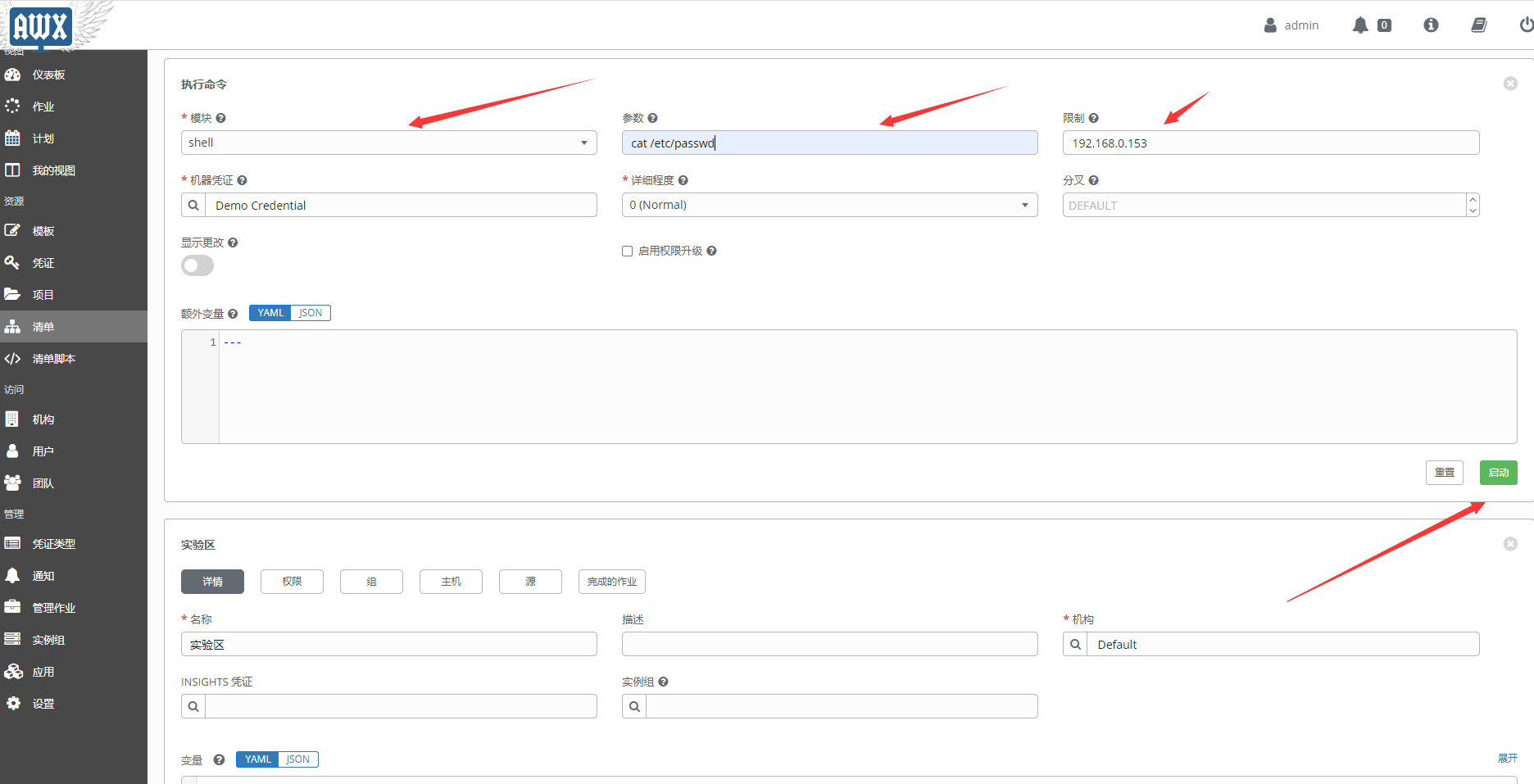Switch to the 源 tab
This screenshot has width=1534, height=784.
click(x=530, y=582)
